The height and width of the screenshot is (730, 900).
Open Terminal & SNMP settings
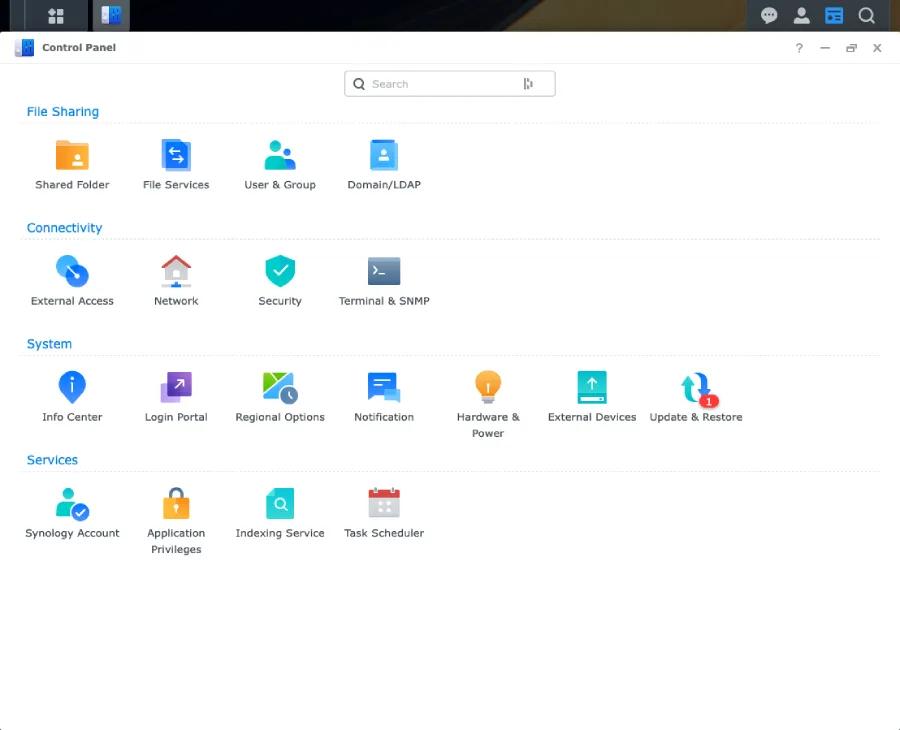pos(384,281)
